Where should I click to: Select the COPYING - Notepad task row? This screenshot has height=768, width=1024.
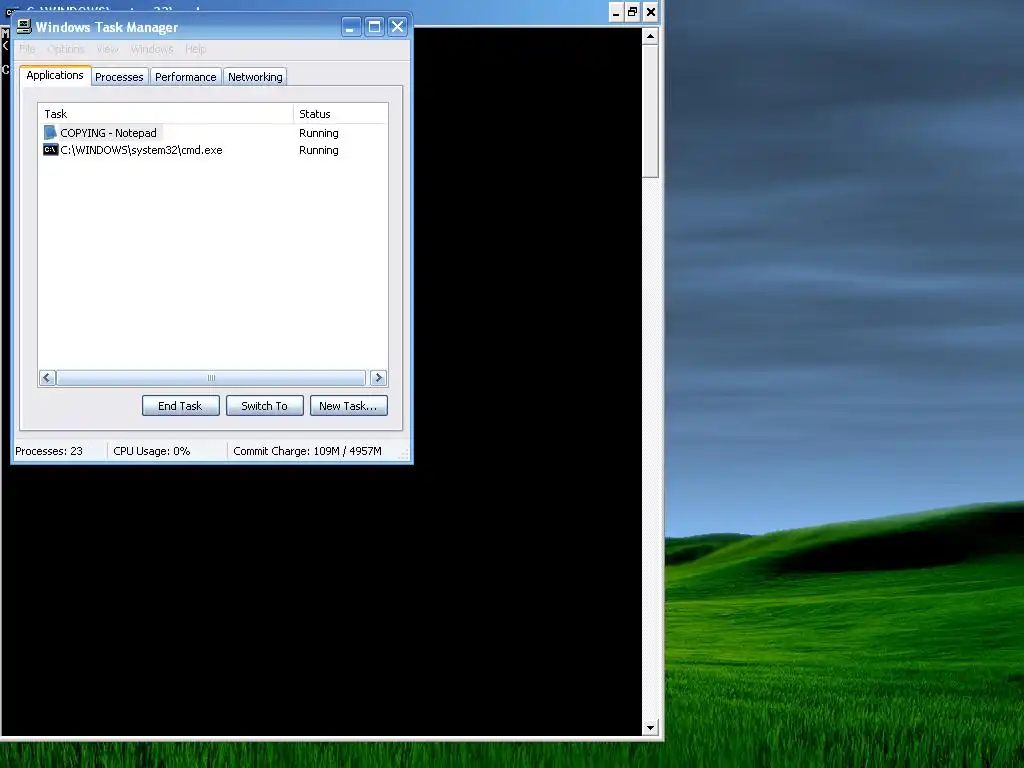212,133
